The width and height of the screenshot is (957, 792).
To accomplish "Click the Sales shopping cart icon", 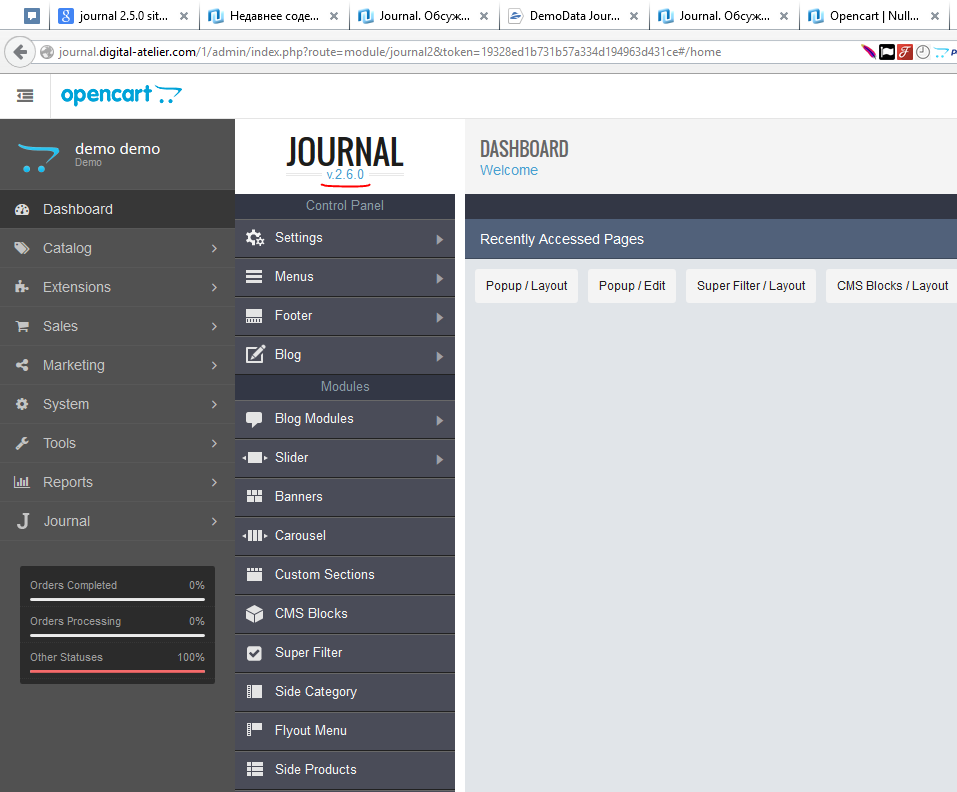I will [x=22, y=326].
